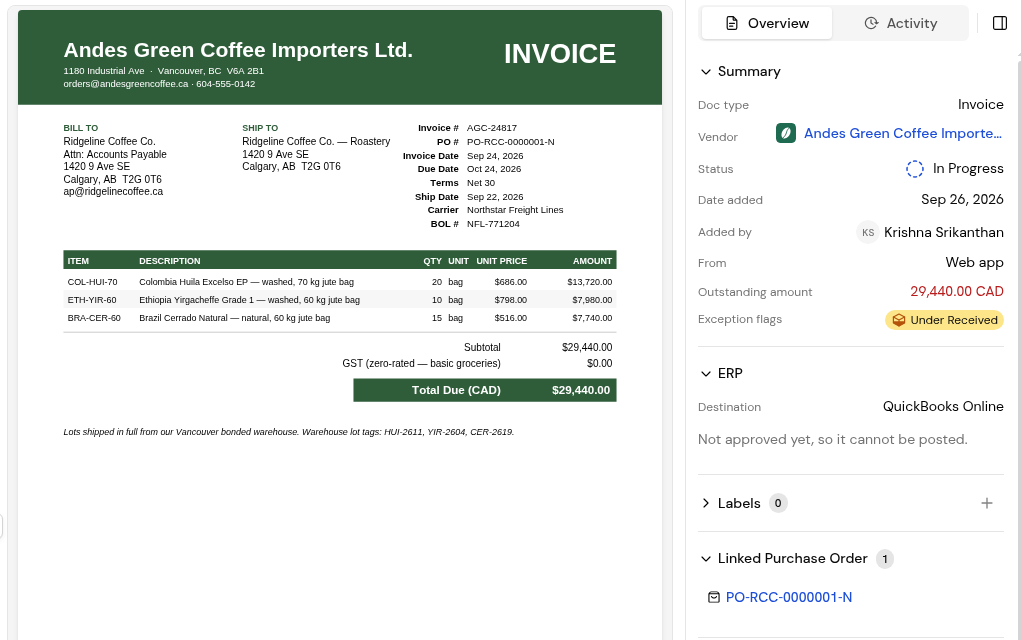The height and width of the screenshot is (640, 1021).
Task: Click item code COL-HUI-70
Action: point(92,282)
